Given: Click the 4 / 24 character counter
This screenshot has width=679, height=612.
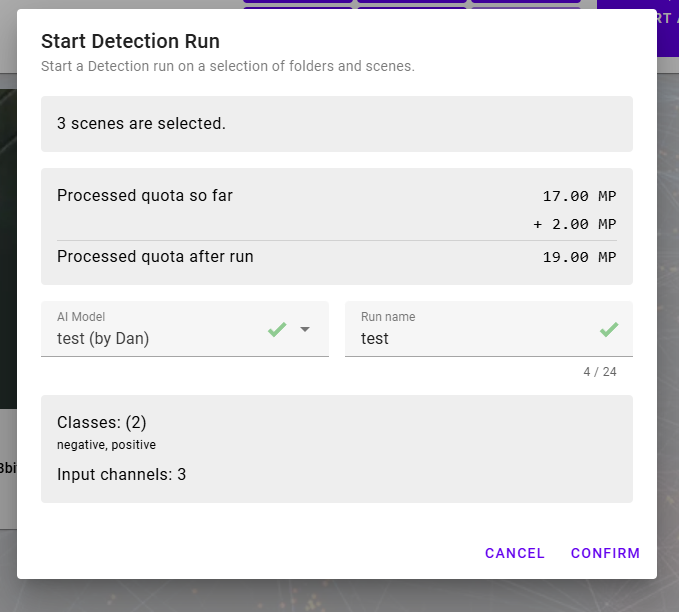Looking at the screenshot, I should [600, 372].
